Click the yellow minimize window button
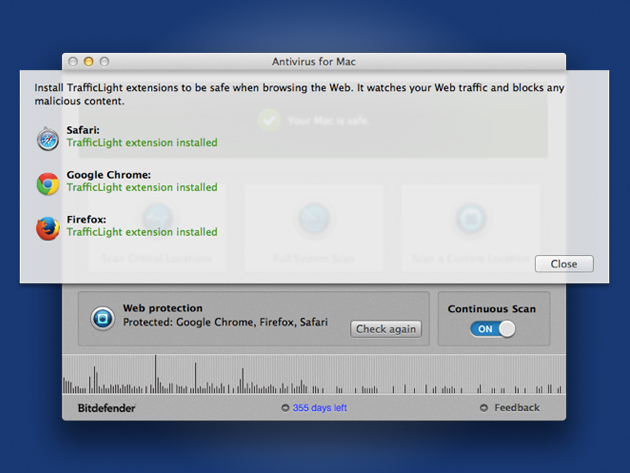Image resolution: width=630 pixels, height=473 pixels. click(x=88, y=61)
